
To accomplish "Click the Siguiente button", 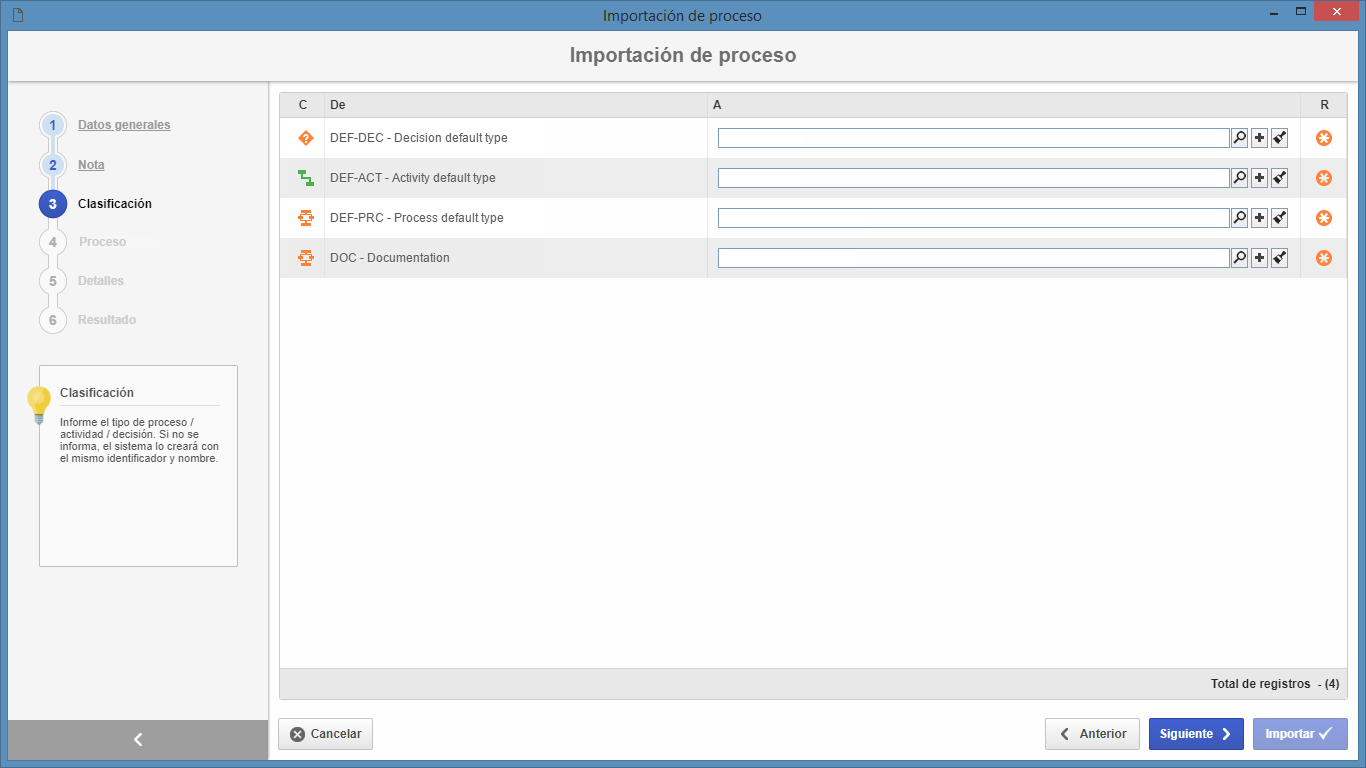I will [x=1196, y=734].
